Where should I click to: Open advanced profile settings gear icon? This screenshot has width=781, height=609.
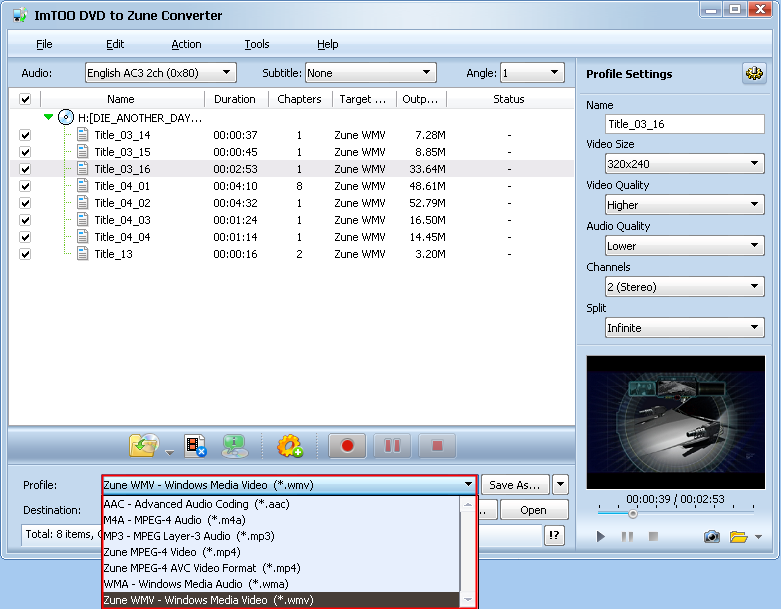click(754, 74)
